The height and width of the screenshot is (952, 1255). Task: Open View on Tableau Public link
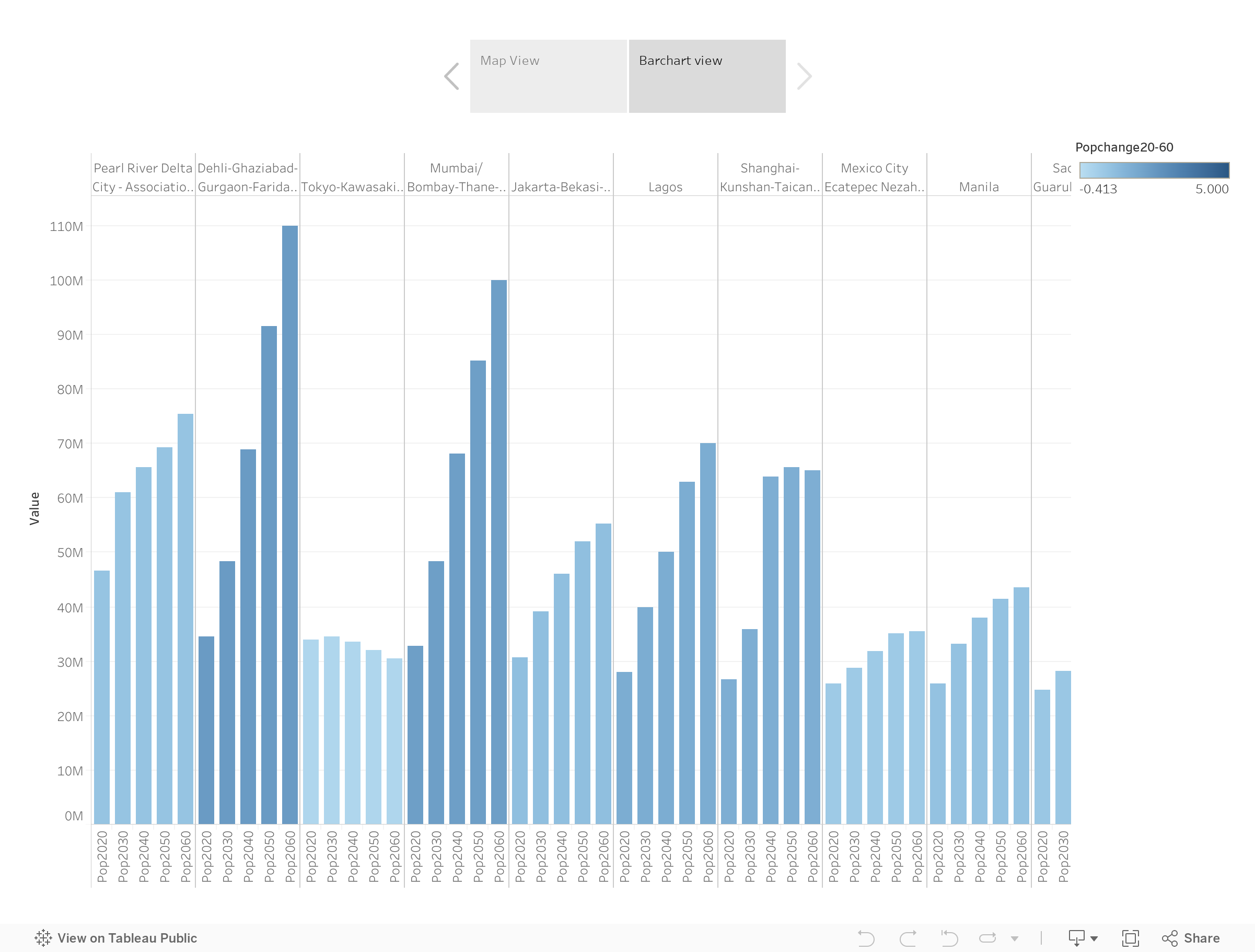tap(116, 938)
